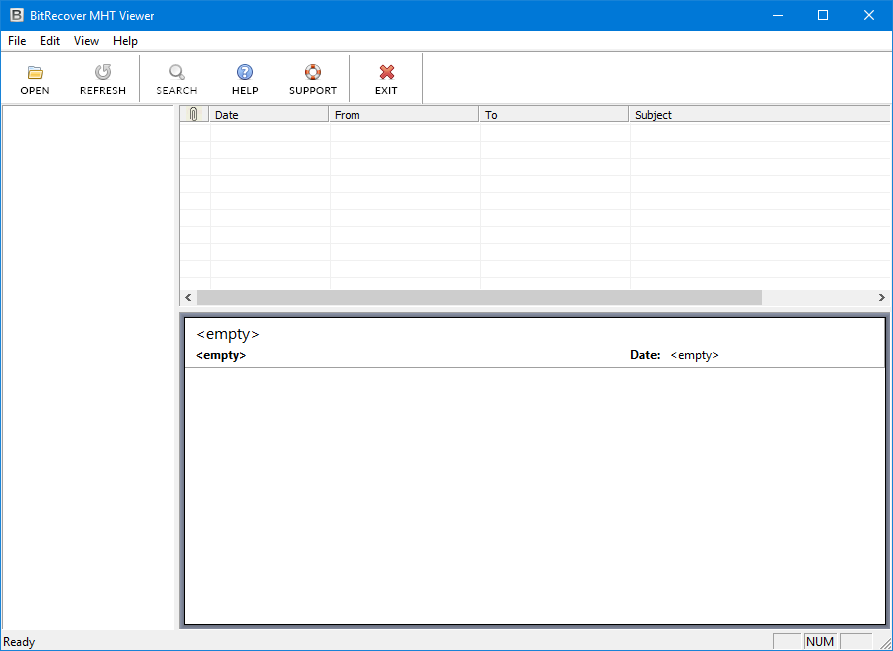The width and height of the screenshot is (893, 651).
Task: Click the REFRESH toolbar icon
Action: (x=103, y=79)
